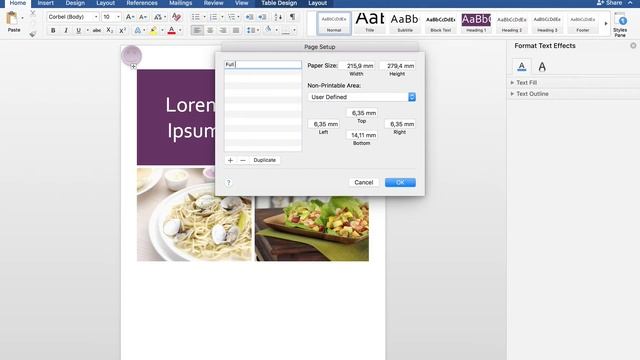The width and height of the screenshot is (640, 360).
Task: Click the Sort A-Z icon
Action: (278, 17)
